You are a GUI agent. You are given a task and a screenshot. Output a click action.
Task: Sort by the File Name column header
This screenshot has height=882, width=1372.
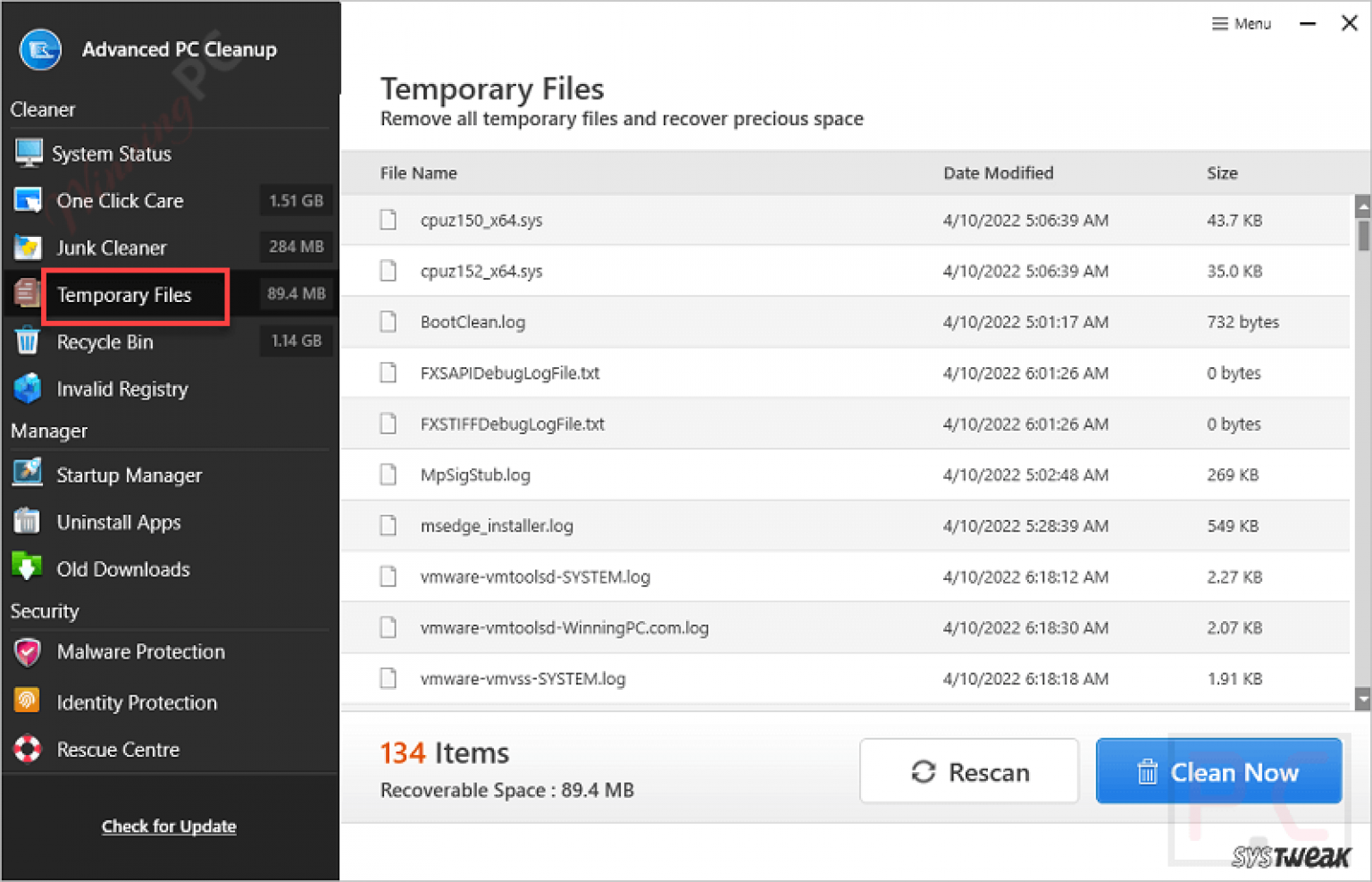click(x=418, y=173)
